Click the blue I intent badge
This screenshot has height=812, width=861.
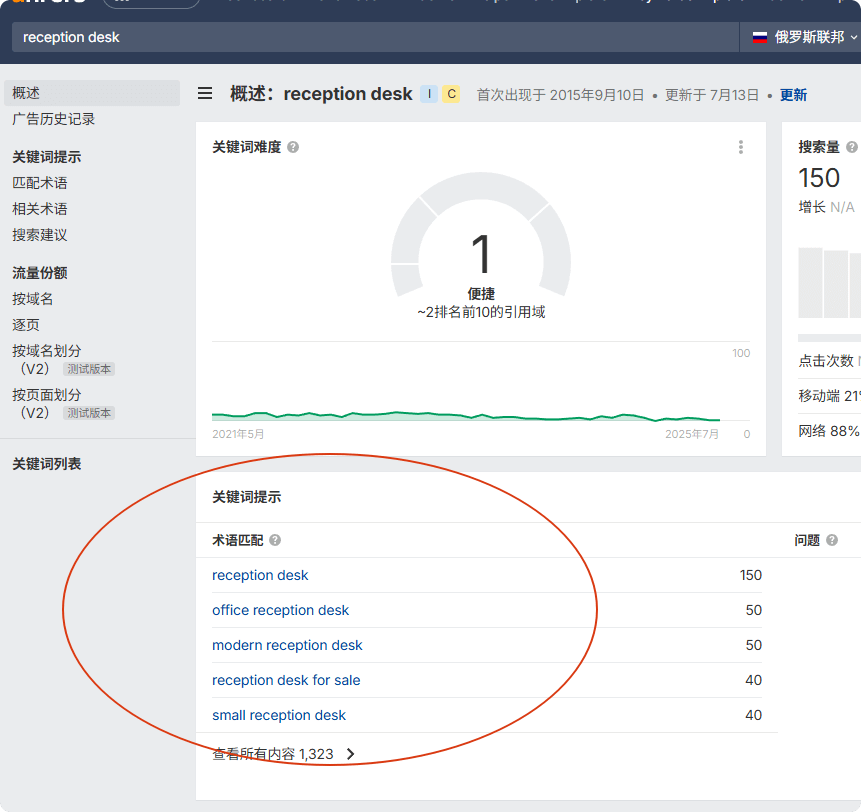pos(429,94)
